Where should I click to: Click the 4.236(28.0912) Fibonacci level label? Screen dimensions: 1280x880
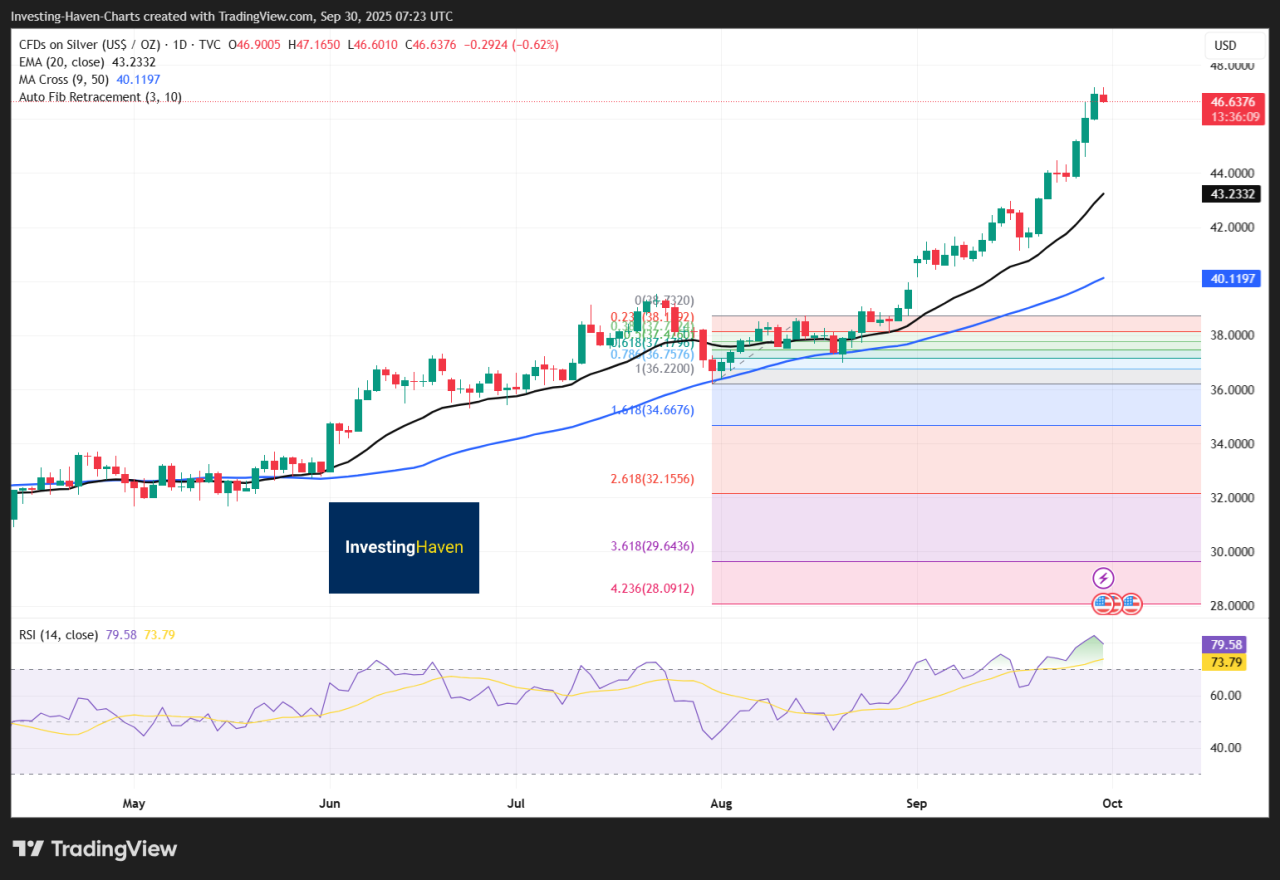pos(652,589)
